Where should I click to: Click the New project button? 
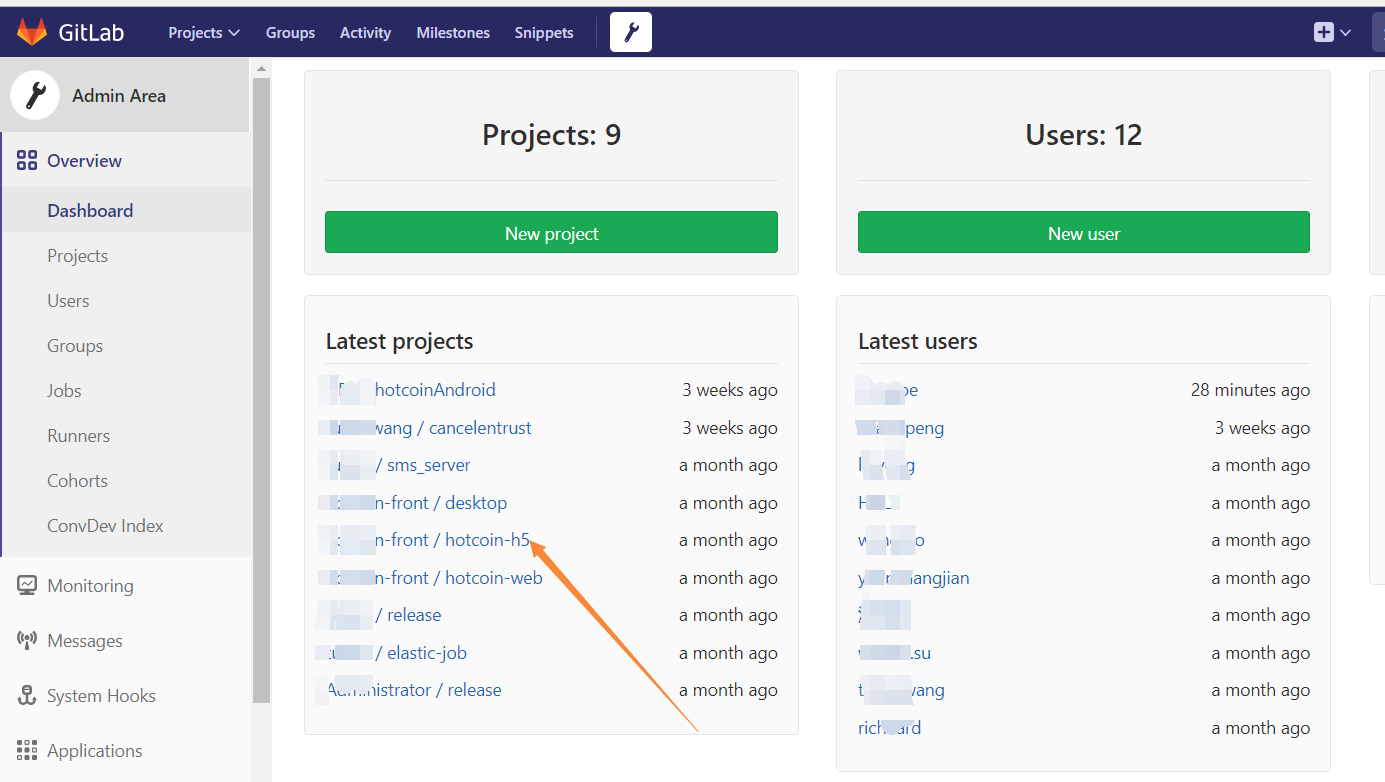551,232
